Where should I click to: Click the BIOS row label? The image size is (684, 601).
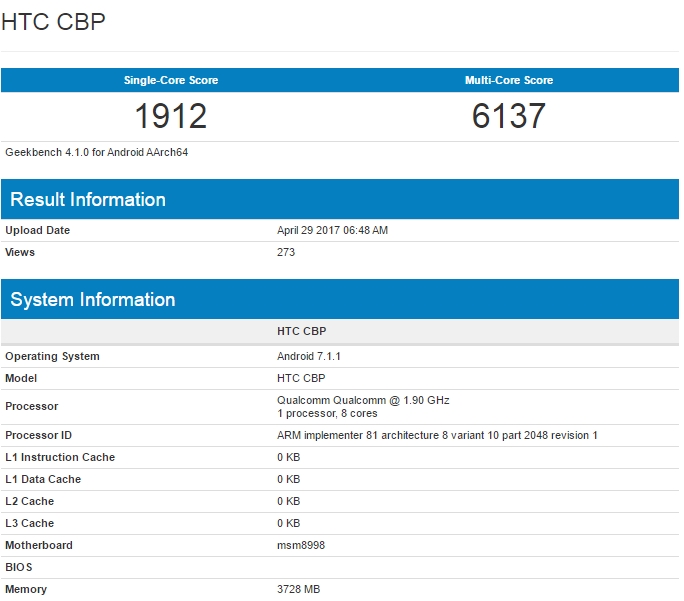18,567
